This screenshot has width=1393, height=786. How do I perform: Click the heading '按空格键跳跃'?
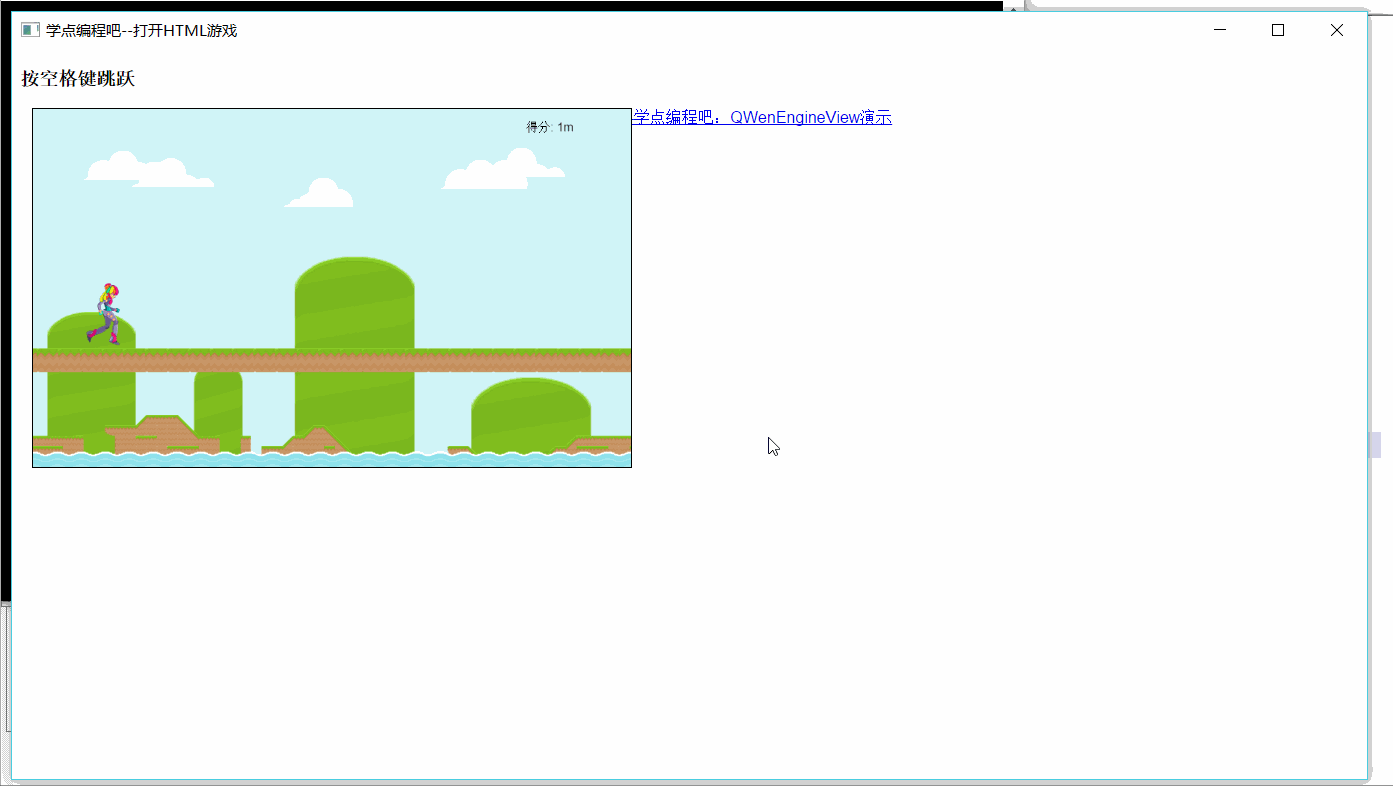(78, 79)
